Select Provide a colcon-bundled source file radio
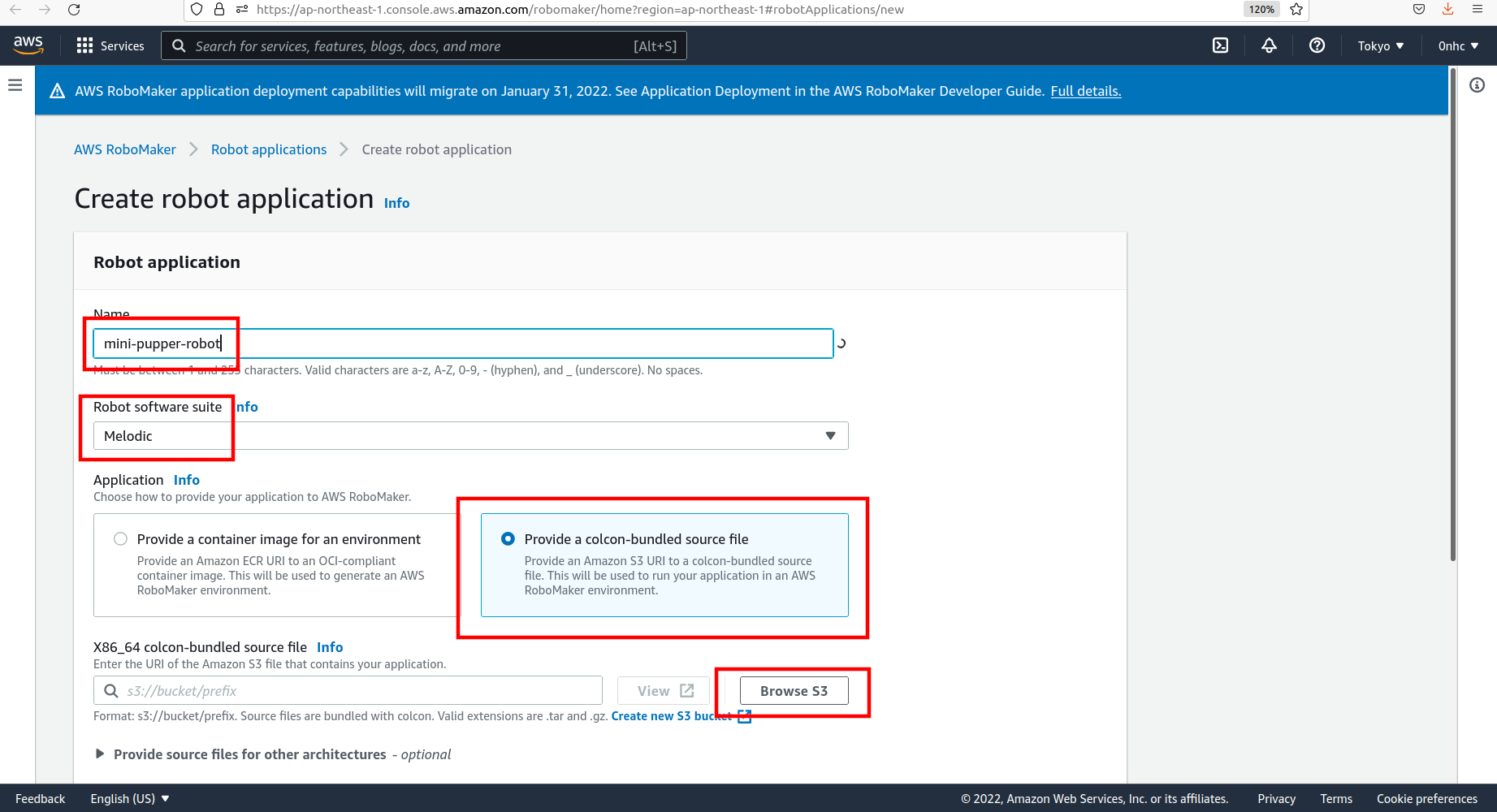The height and width of the screenshot is (812, 1497). click(508, 539)
